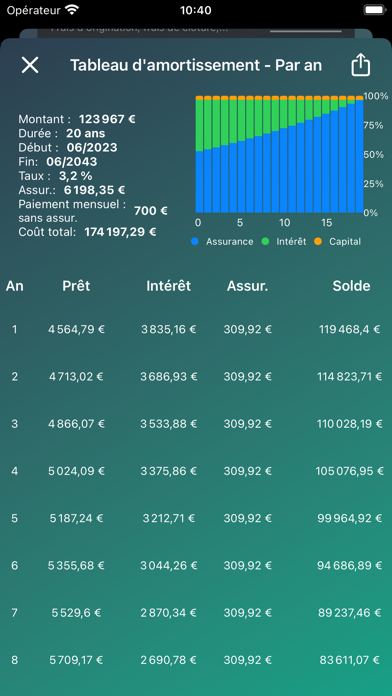Tap year 3 balance '110 028,19 €'
Image resolution: width=392 pixels, height=696 pixels.
click(349, 424)
